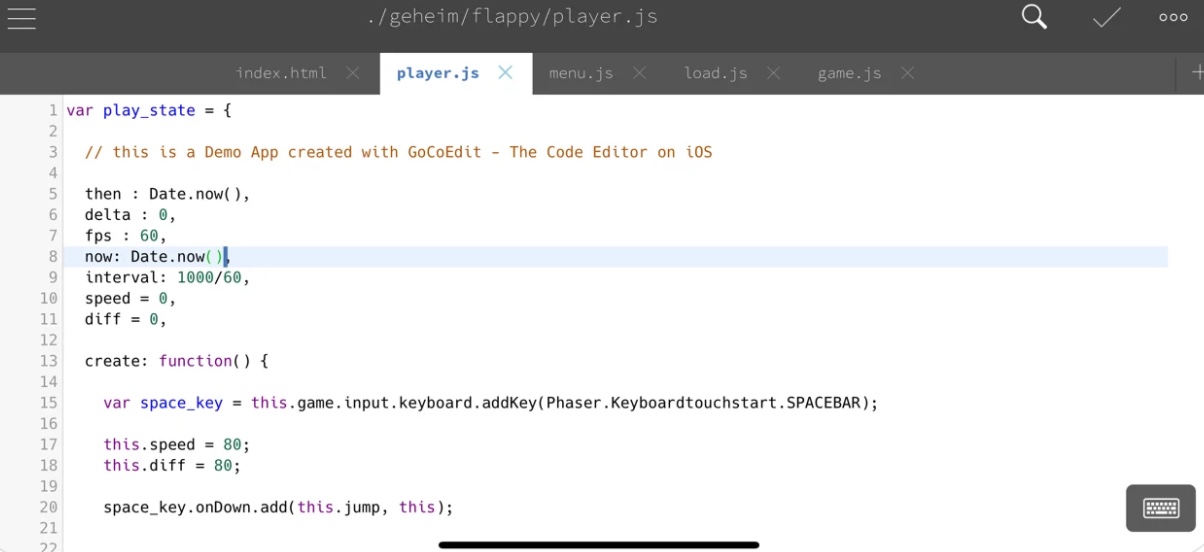Click 'this.diff = 80;' line

coord(172,465)
